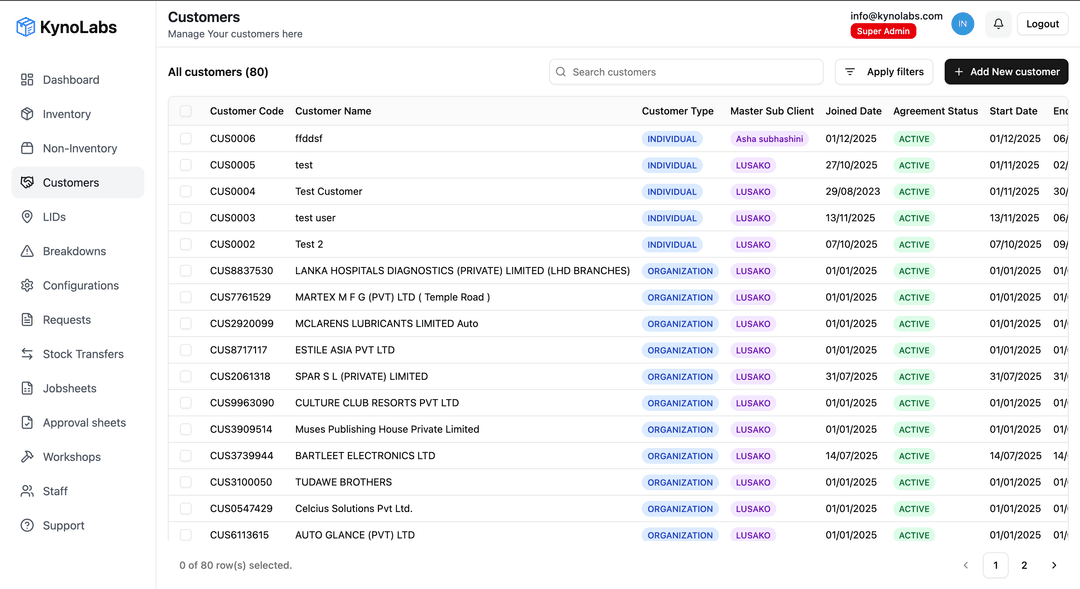Click the notification bell icon
The height and width of the screenshot is (589, 1080).
(x=998, y=24)
